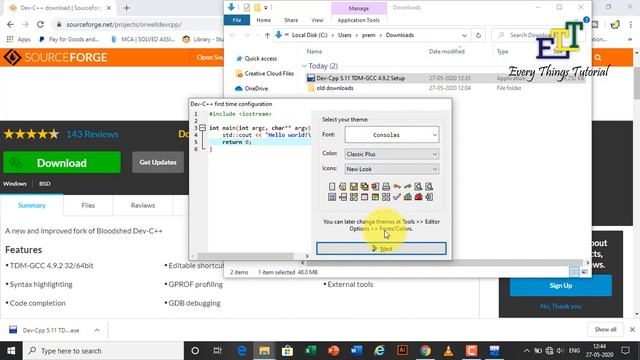Image resolution: width=640 pixels, height=360 pixels.
Task: Open VLC media player from the taskbar
Action: (x=448, y=351)
